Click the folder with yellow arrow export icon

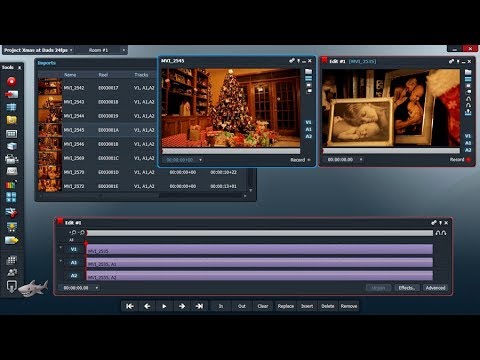[x=11, y=240]
